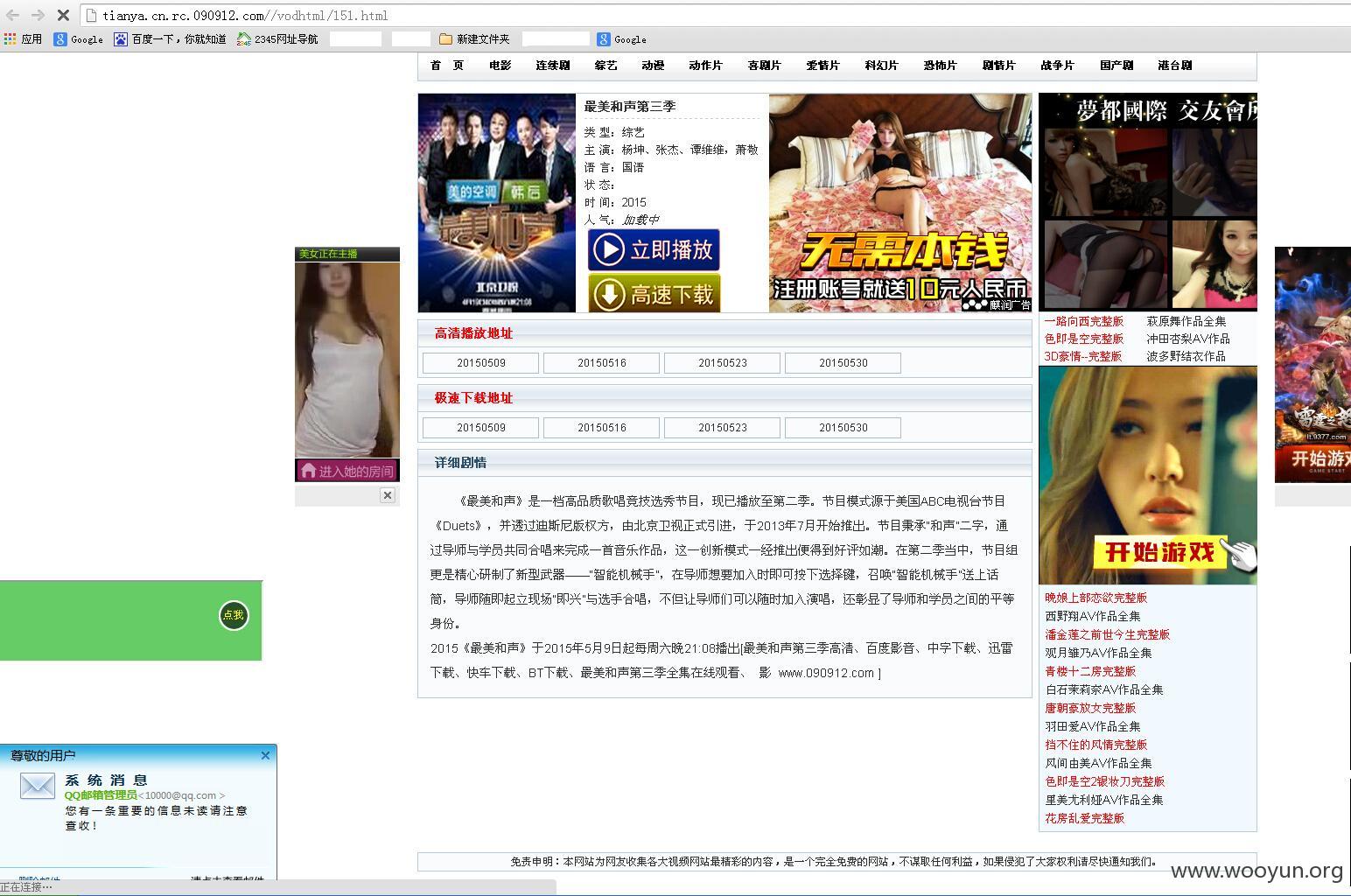Click the 高速下载 download button

pyautogui.click(x=654, y=294)
